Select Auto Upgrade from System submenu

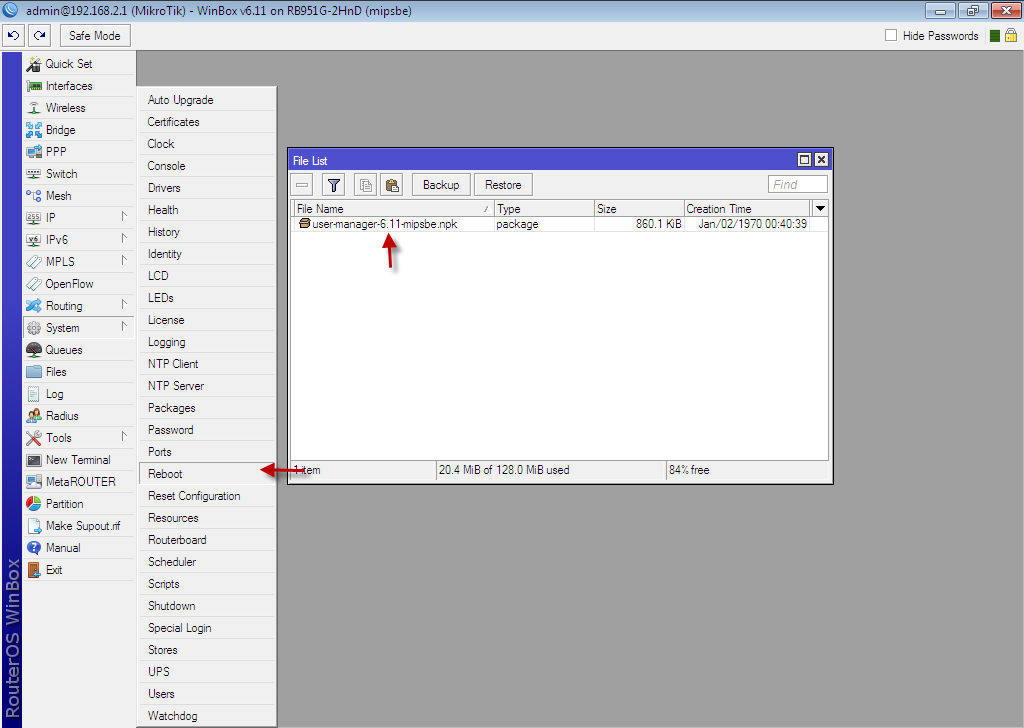(x=207, y=100)
